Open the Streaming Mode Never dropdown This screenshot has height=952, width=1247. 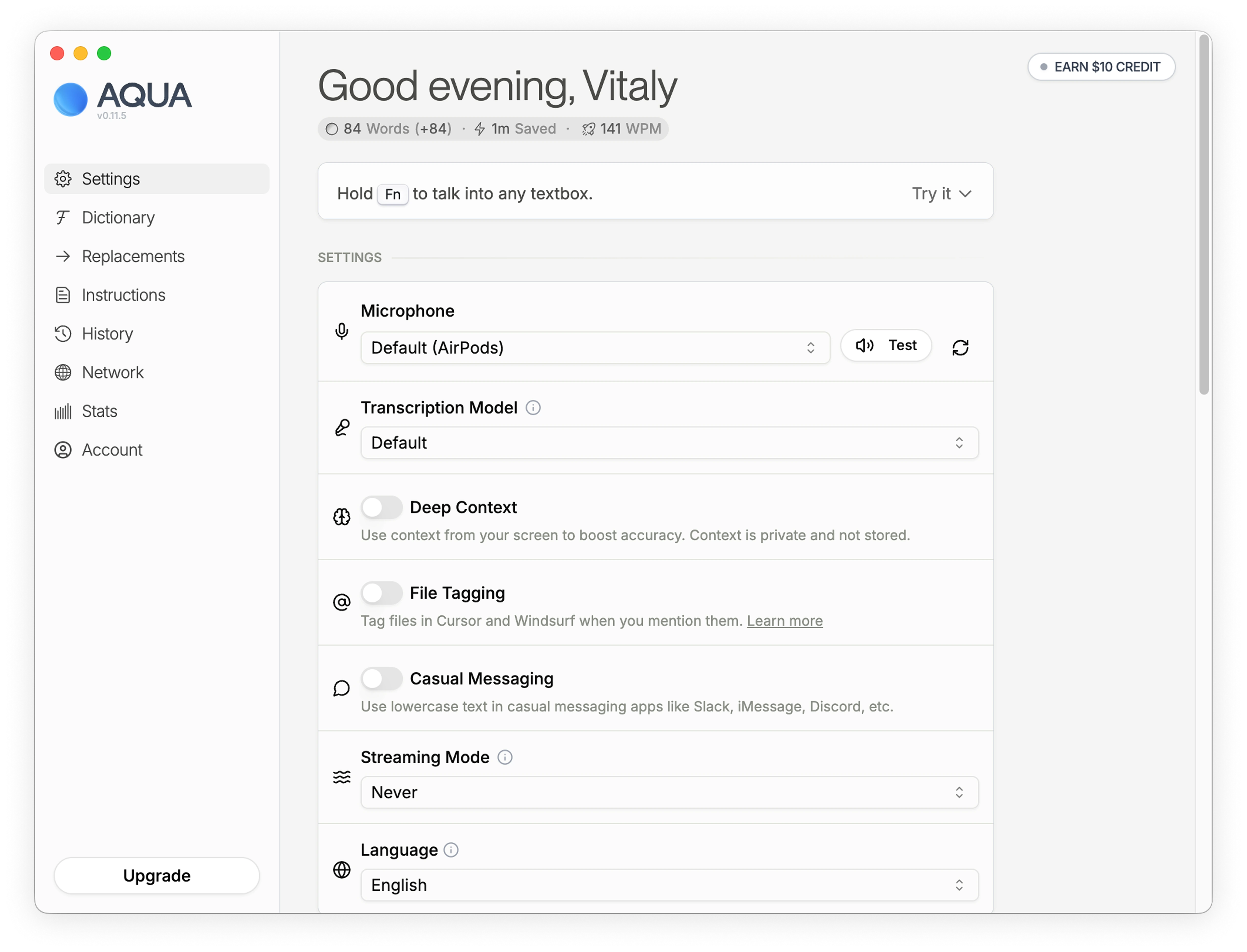click(669, 792)
